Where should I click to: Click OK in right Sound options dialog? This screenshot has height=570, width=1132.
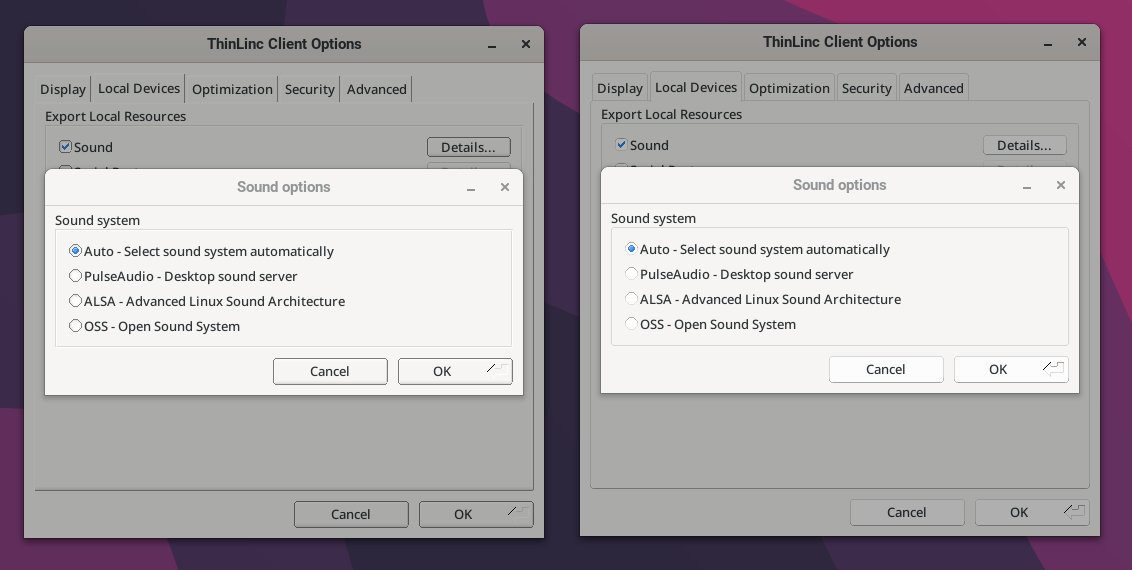1011,369
